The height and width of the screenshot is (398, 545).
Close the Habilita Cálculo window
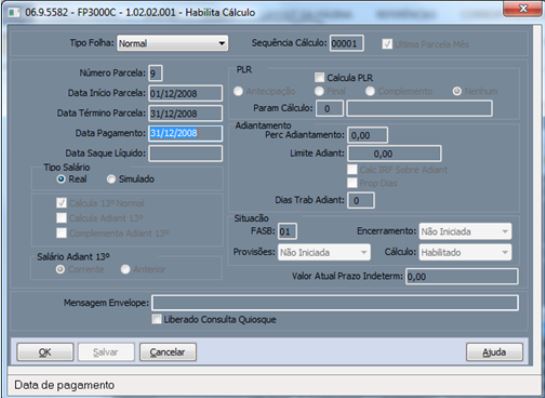point(522,9)
